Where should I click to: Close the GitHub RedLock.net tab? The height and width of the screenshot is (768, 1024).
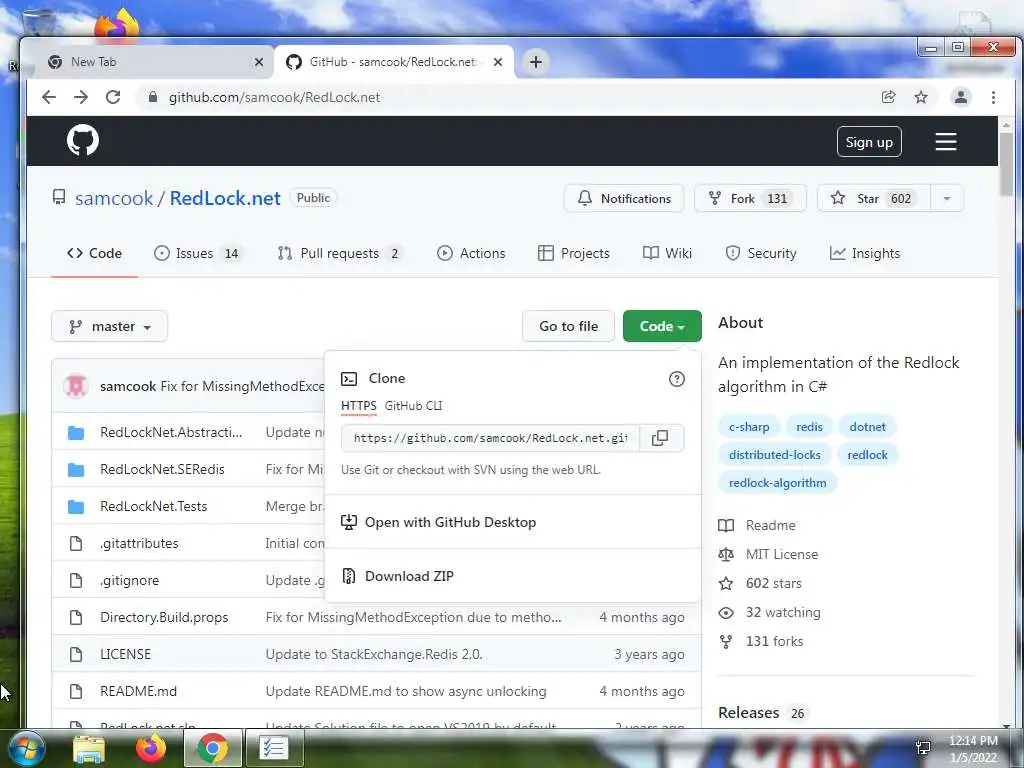click(x=498, y=62)
